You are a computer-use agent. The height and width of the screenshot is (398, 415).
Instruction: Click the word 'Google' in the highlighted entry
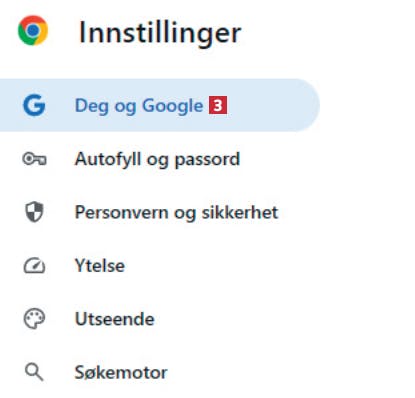pos(173,107)
